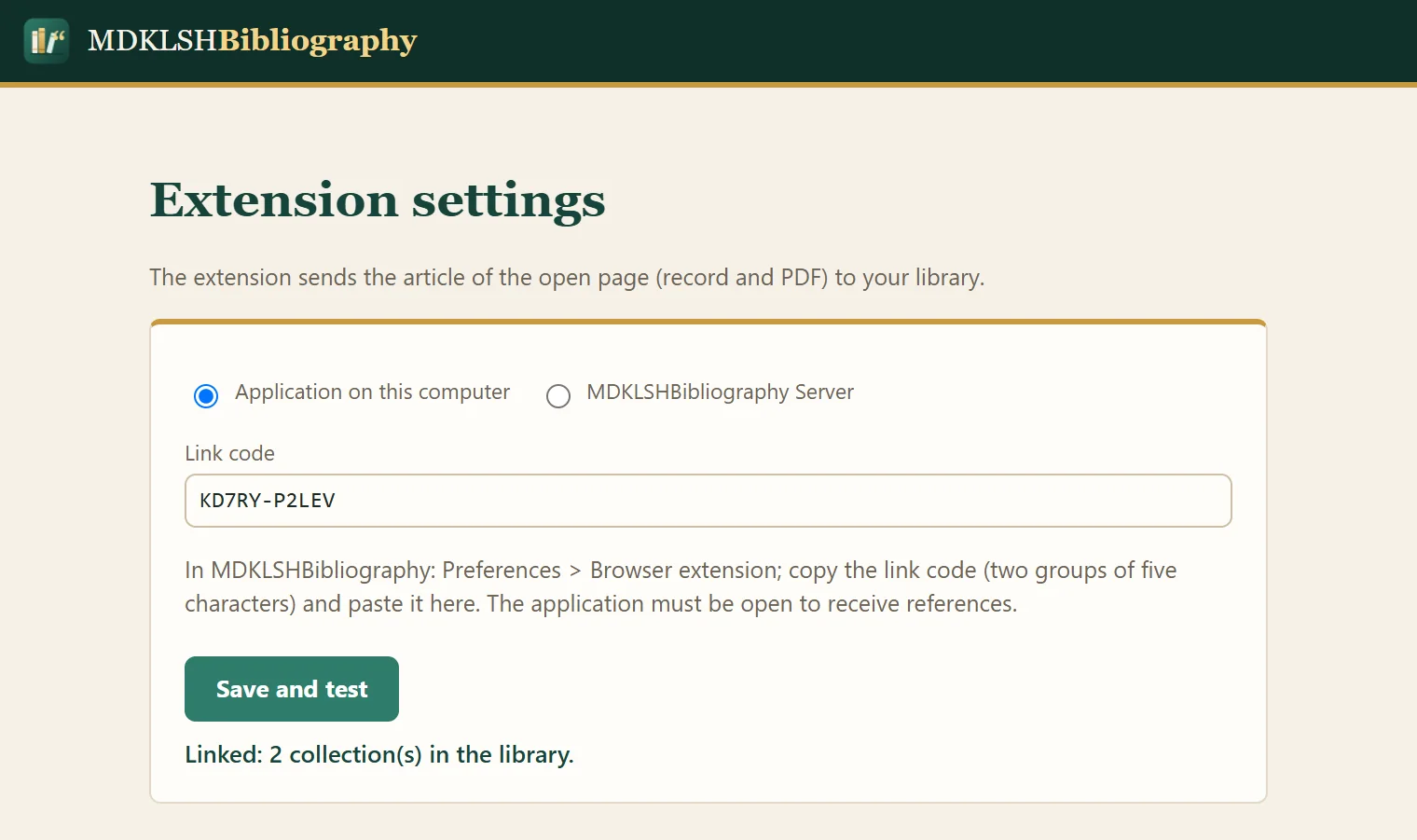Select MDKLSHBibliography Server radio option
Image resolution: width=1417 pixels, height=840 pixels.
coord(558,396)
